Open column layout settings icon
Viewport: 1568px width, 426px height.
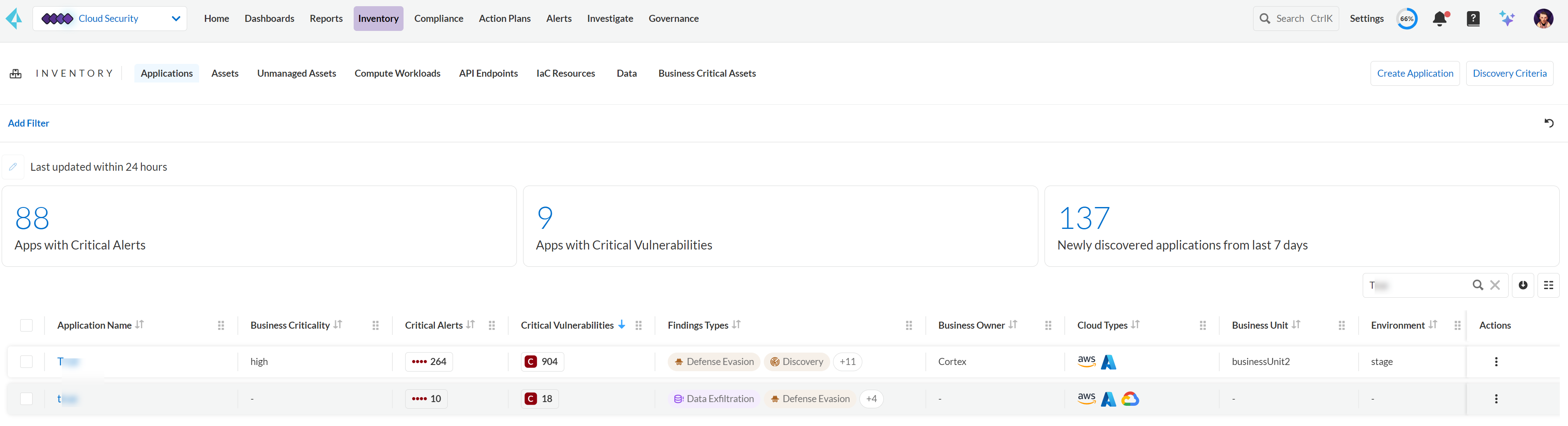click(x=1549, y=285)
